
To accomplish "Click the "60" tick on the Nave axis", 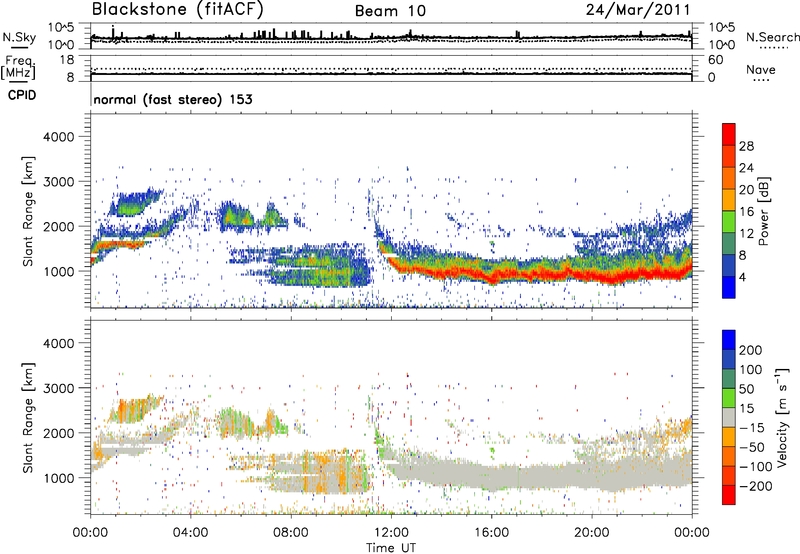I will (715, 60).
